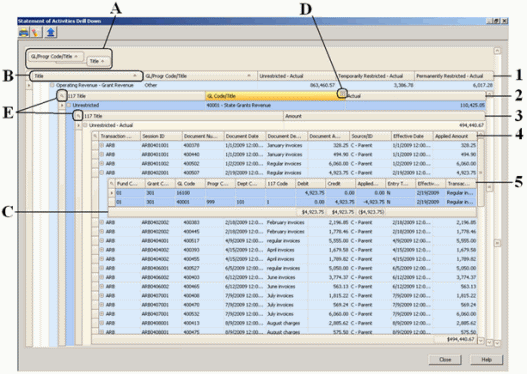Screen dimensions: 527x374
Task: Click the pencil edit toolbar icon
Action: click(36, 33)
